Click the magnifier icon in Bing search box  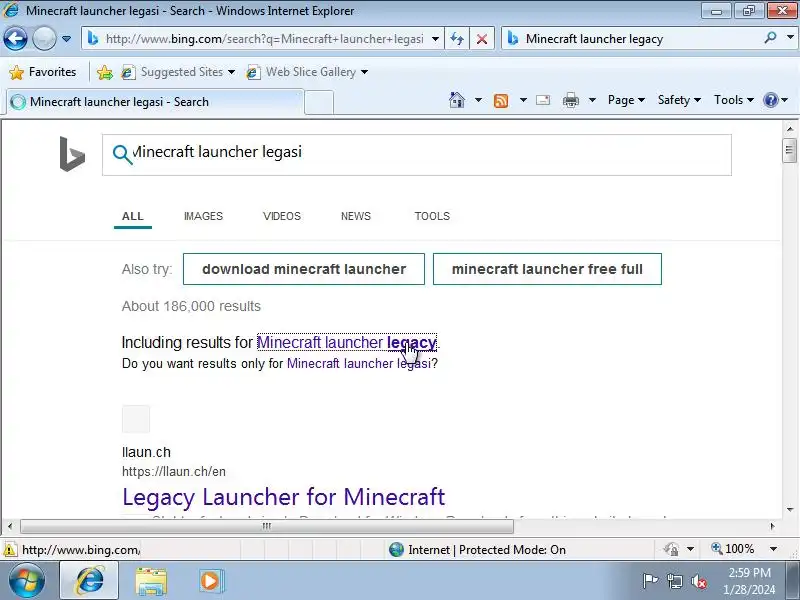pyautogui.click(x=122, y=154)
